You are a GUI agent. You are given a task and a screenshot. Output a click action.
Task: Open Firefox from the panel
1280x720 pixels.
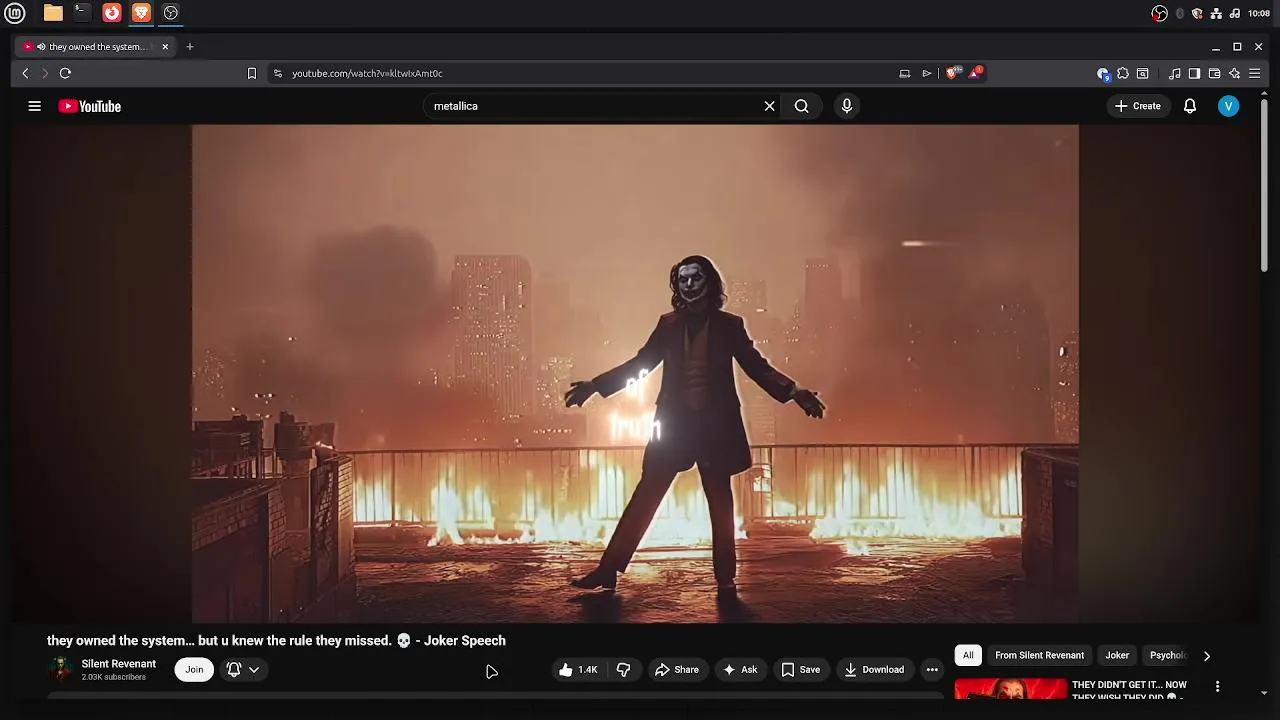tap(112, 13)
